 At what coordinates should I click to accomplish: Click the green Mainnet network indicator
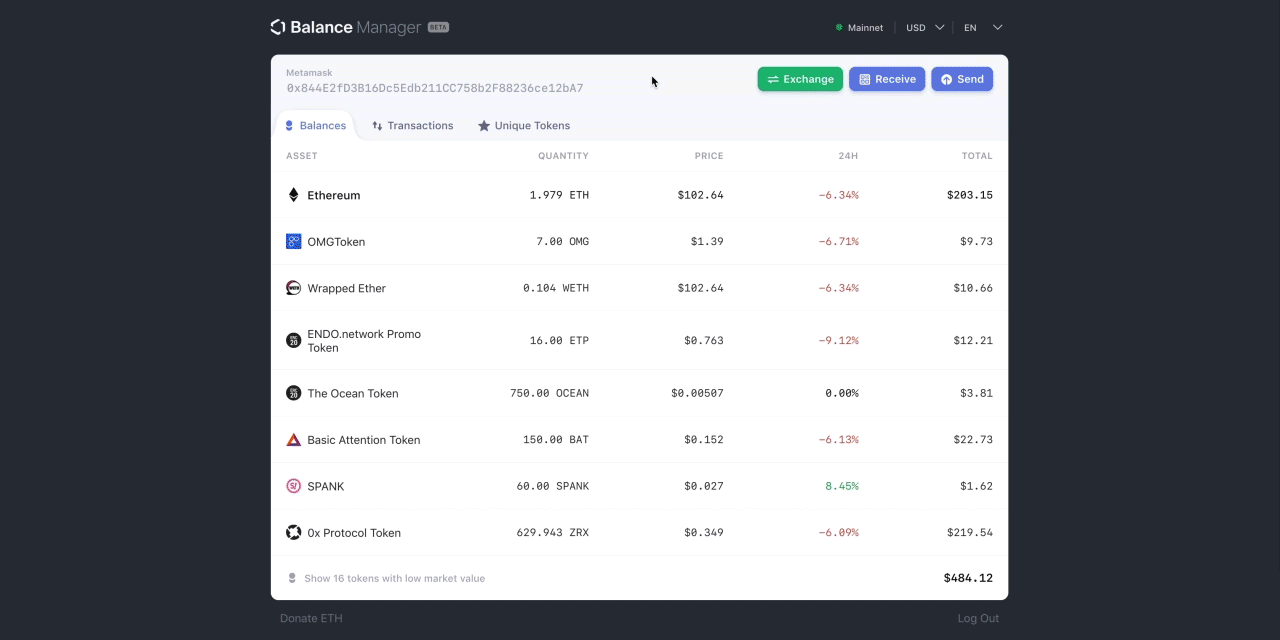[859, 28]
